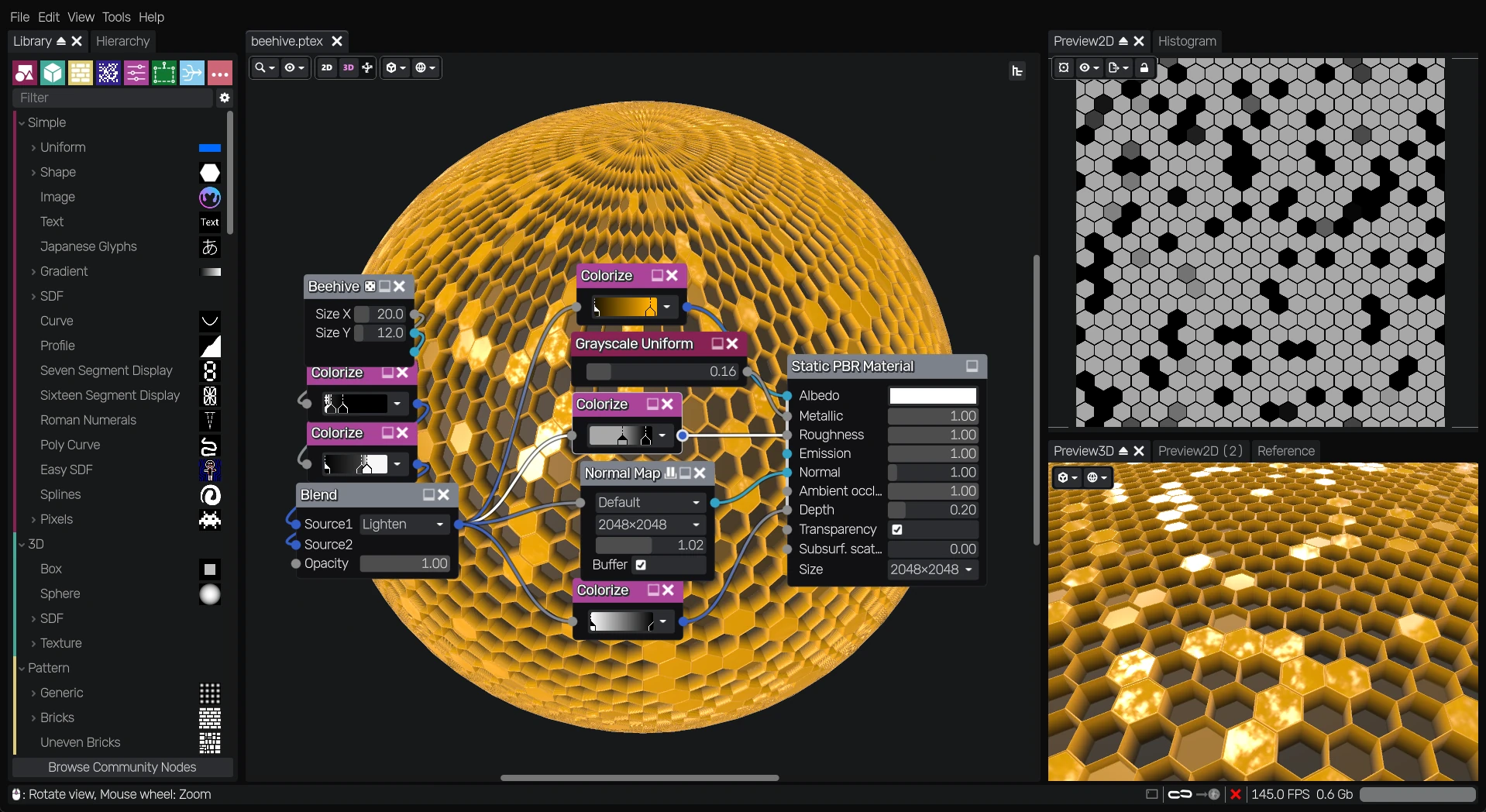Expand the Gradient item in the library tree

(x=33, y=271)
